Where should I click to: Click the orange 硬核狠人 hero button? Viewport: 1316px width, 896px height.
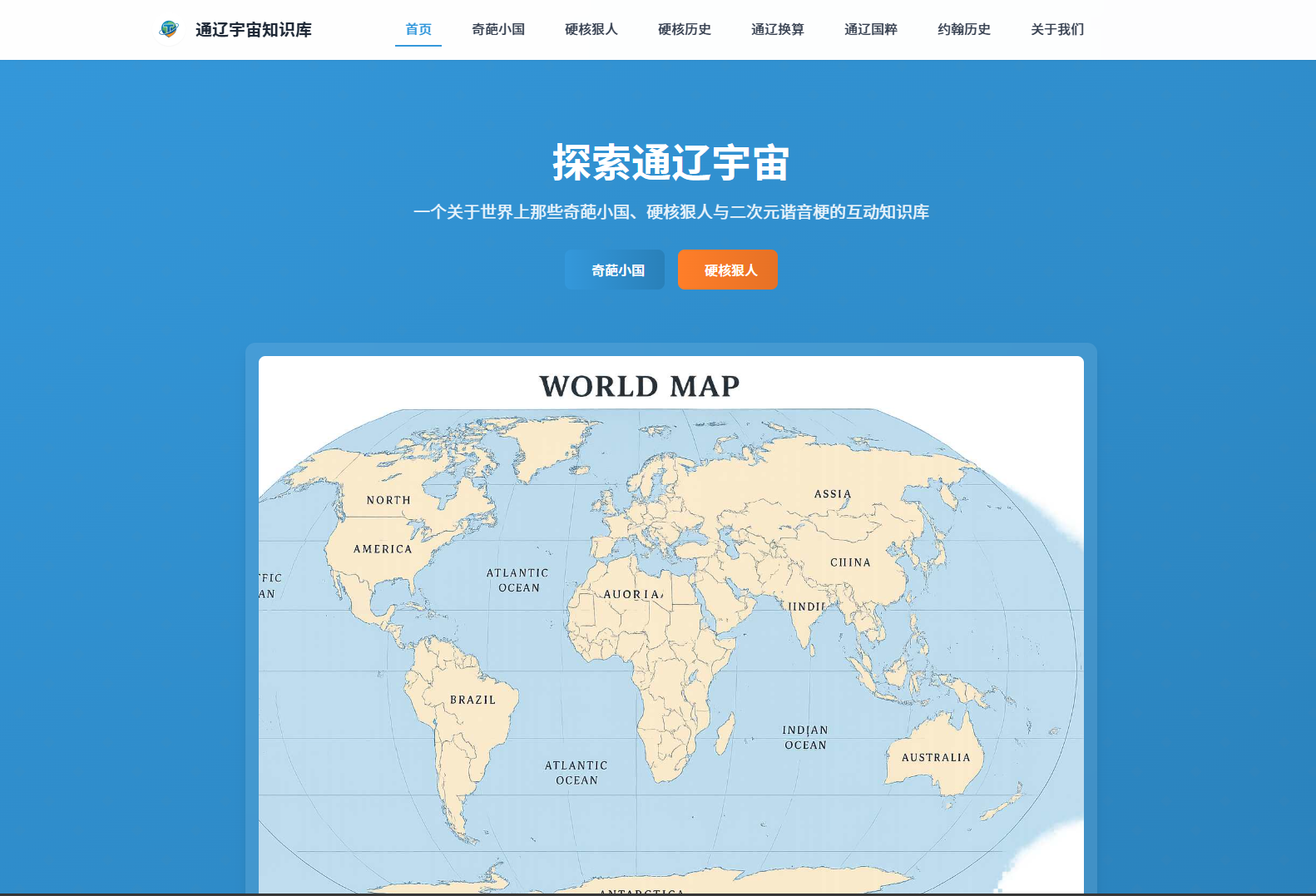click(x=728, y=270)
